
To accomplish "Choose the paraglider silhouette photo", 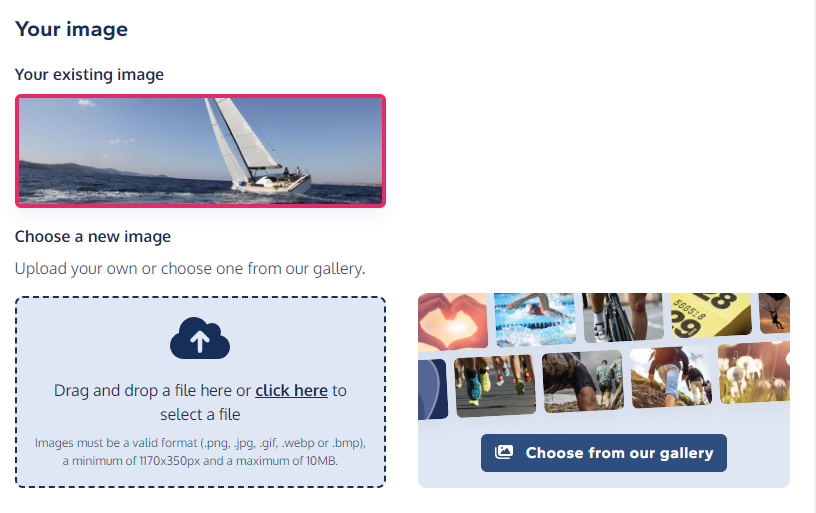I will tap(774, 313).
